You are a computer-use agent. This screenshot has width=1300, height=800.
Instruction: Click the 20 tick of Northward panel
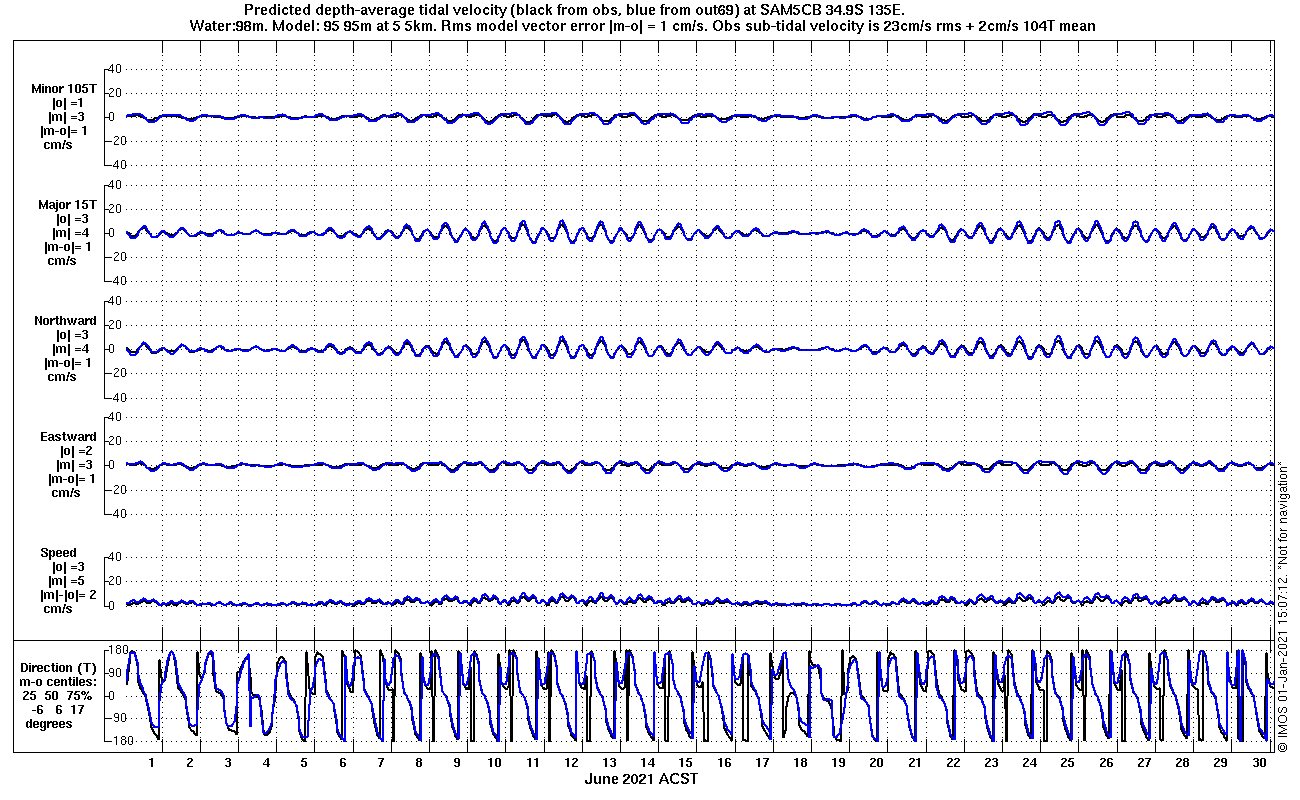tap(114, 325)
